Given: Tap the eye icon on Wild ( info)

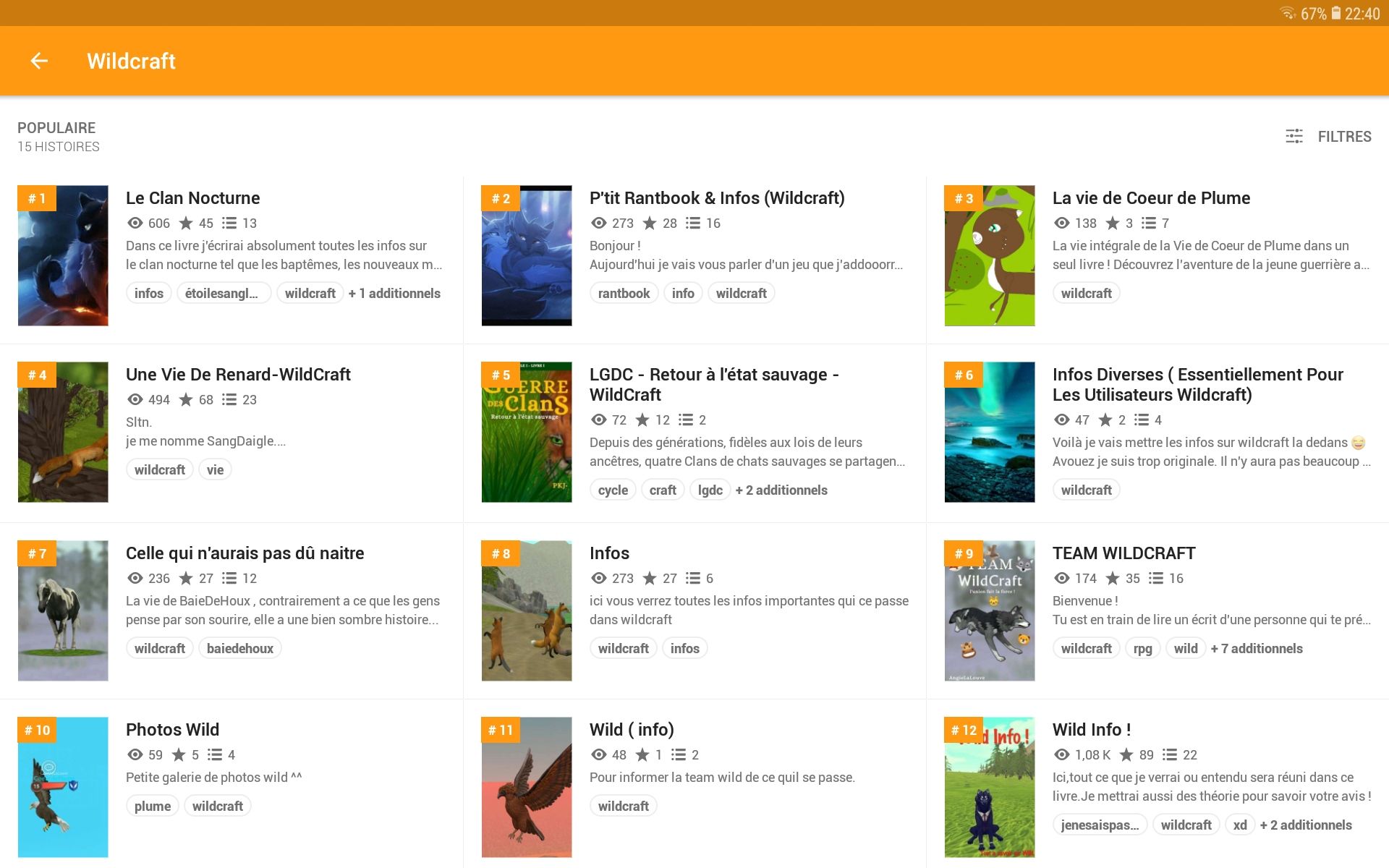Looking at the screenshot, I should 598,754.
